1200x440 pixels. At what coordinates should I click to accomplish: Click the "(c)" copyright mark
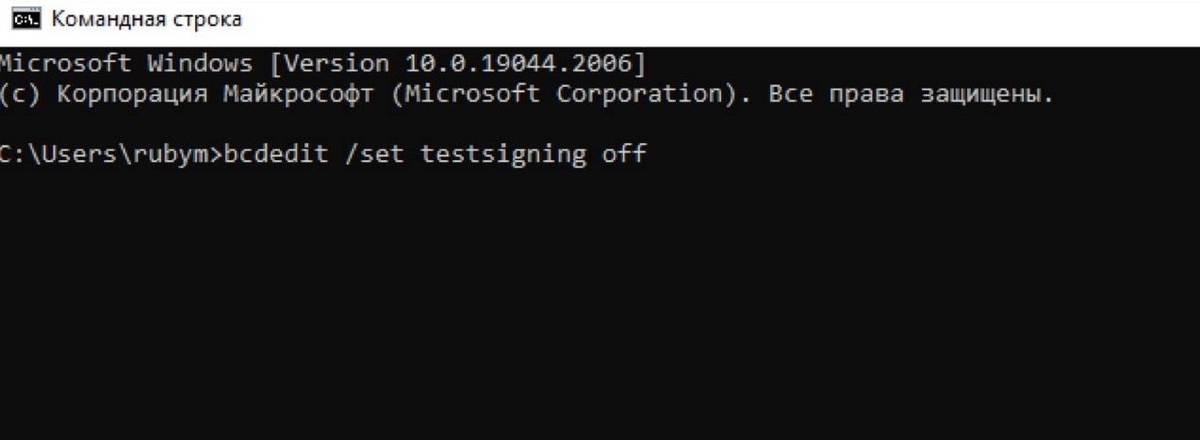pyautogui.click(x=19, y=95)
